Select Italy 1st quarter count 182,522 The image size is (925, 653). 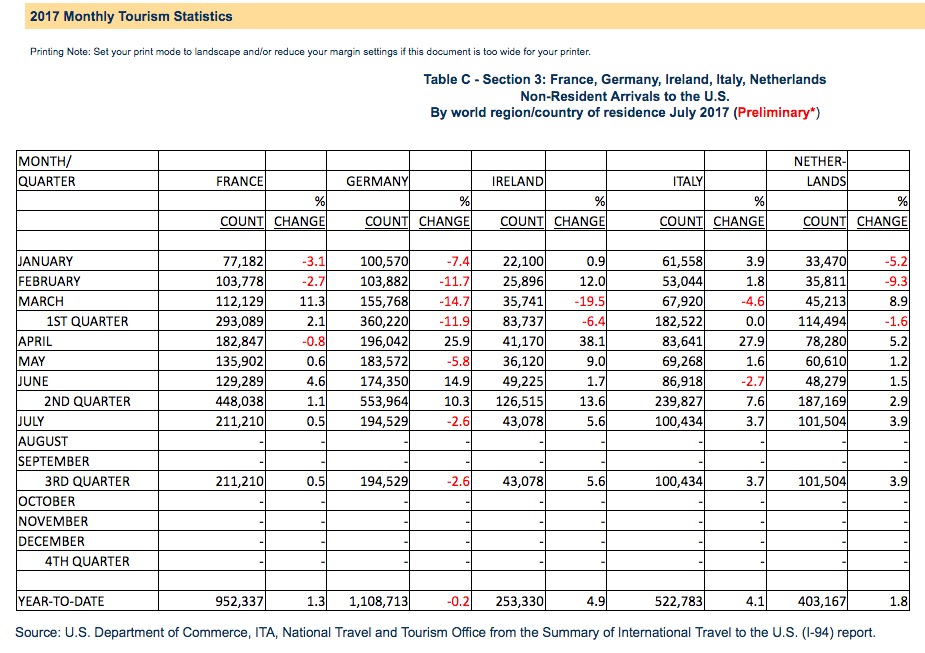[679, 321]
